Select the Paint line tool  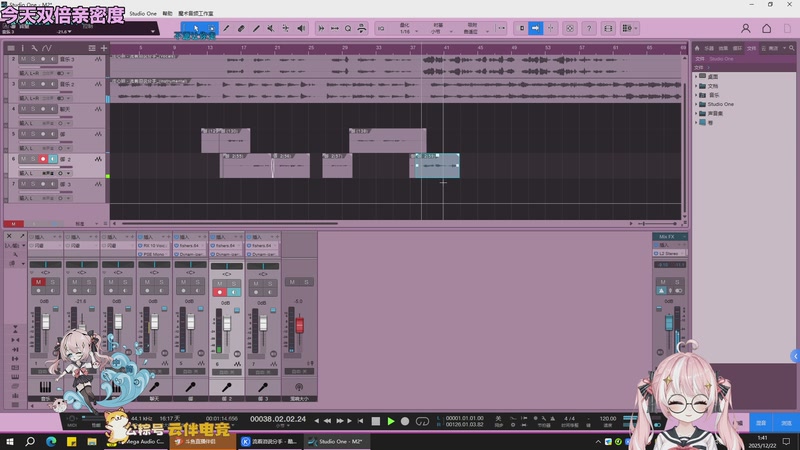click(x=256, y=29)
